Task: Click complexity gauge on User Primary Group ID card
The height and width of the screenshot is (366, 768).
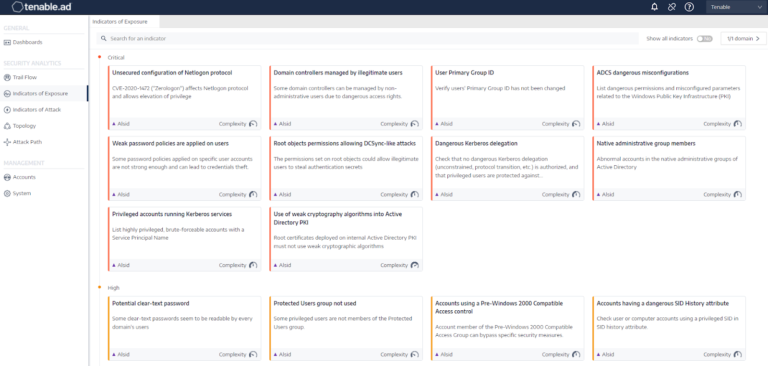Action: click(576, 124)
